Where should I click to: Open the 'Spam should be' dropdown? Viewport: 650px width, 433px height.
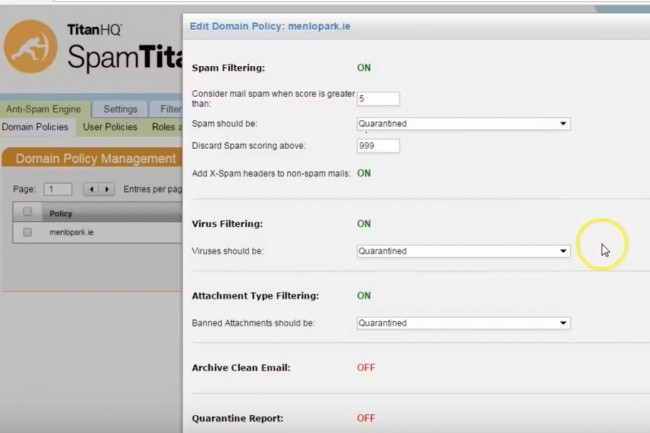[x=463, y=124]
